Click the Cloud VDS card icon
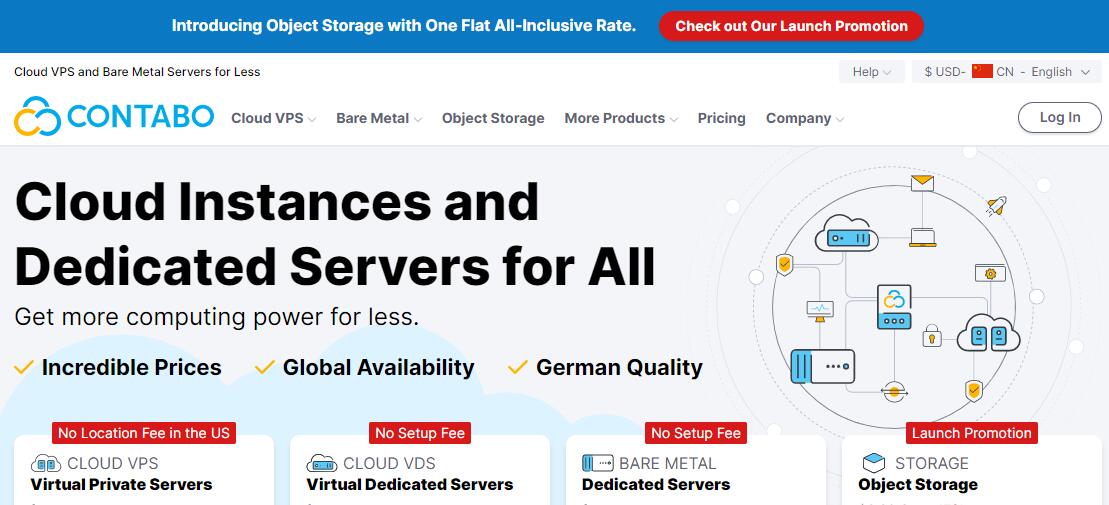1109x505 pixels. click(x=322, y=464)
